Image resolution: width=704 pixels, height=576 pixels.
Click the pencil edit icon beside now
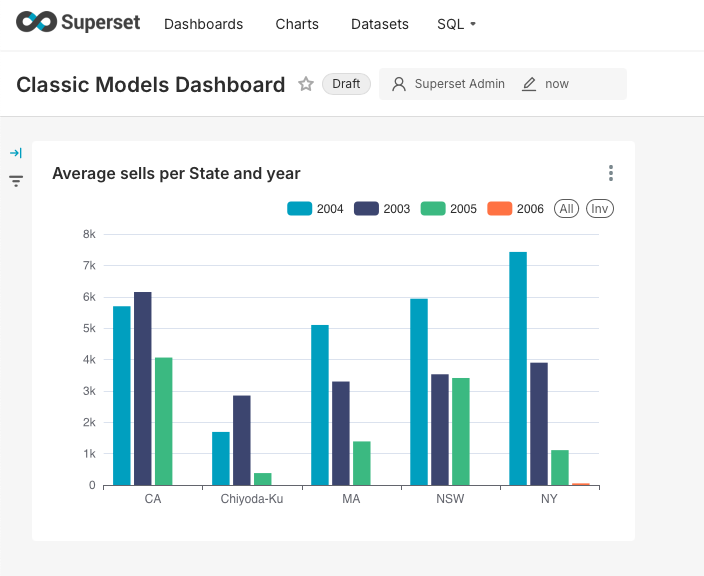click(x=529, y=84)
